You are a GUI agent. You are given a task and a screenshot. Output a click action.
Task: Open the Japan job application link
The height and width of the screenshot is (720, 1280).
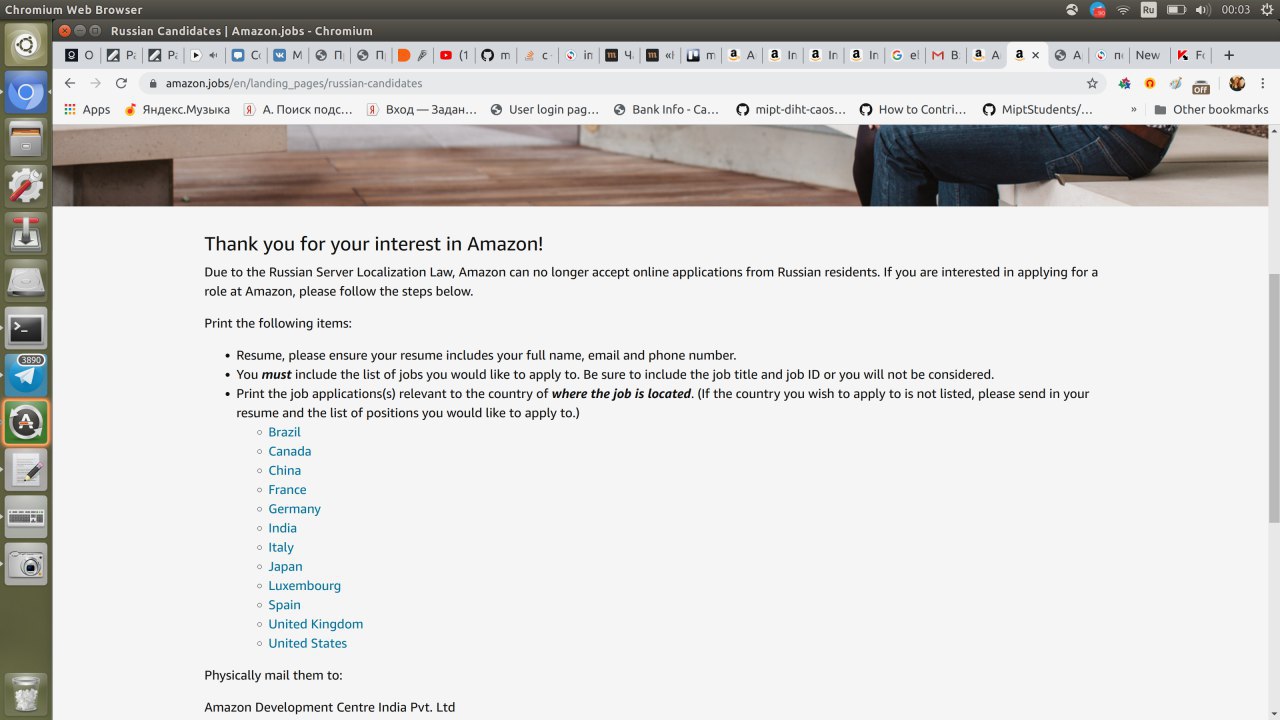[285, 566]
